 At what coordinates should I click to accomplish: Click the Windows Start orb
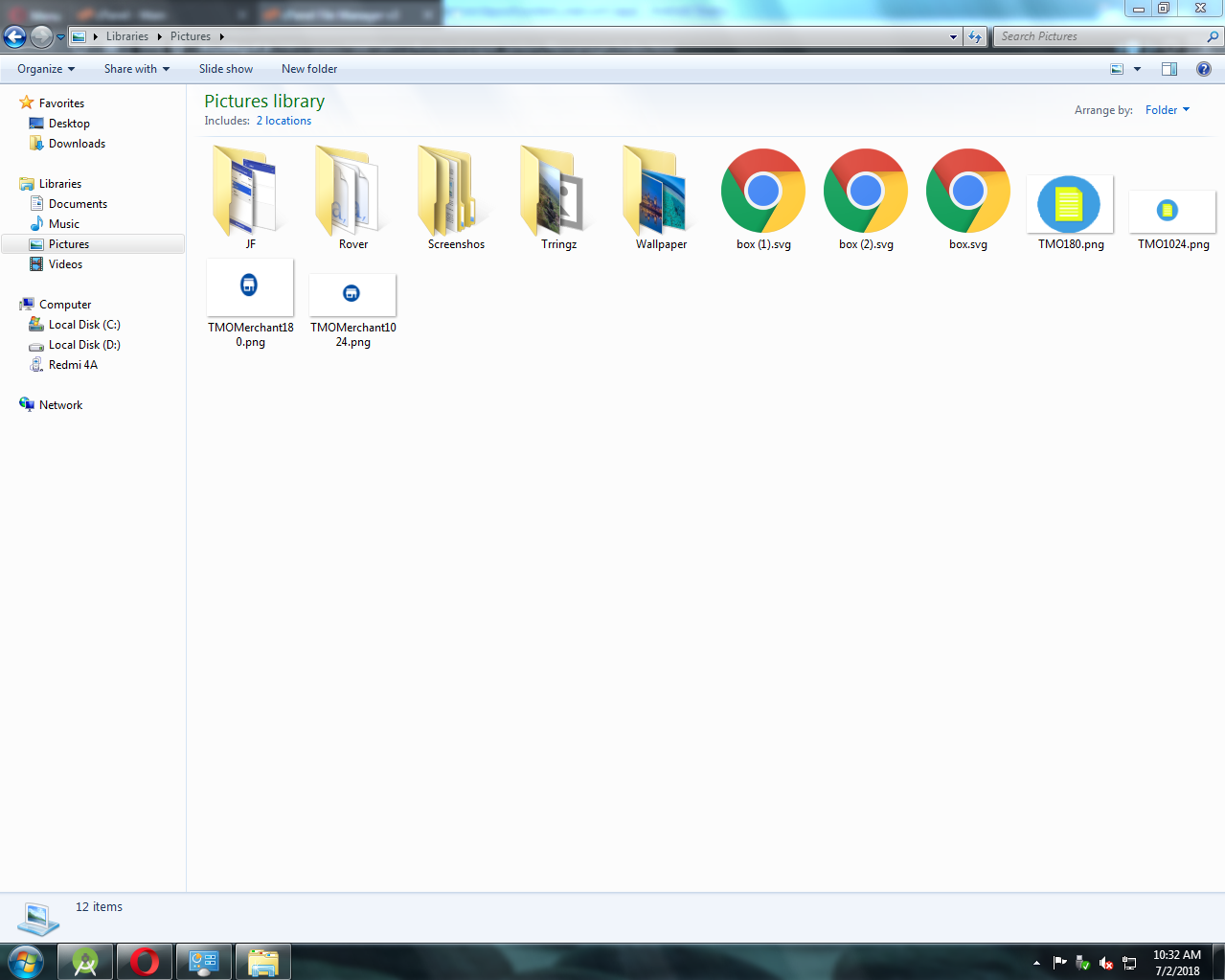tap(25, 961)
